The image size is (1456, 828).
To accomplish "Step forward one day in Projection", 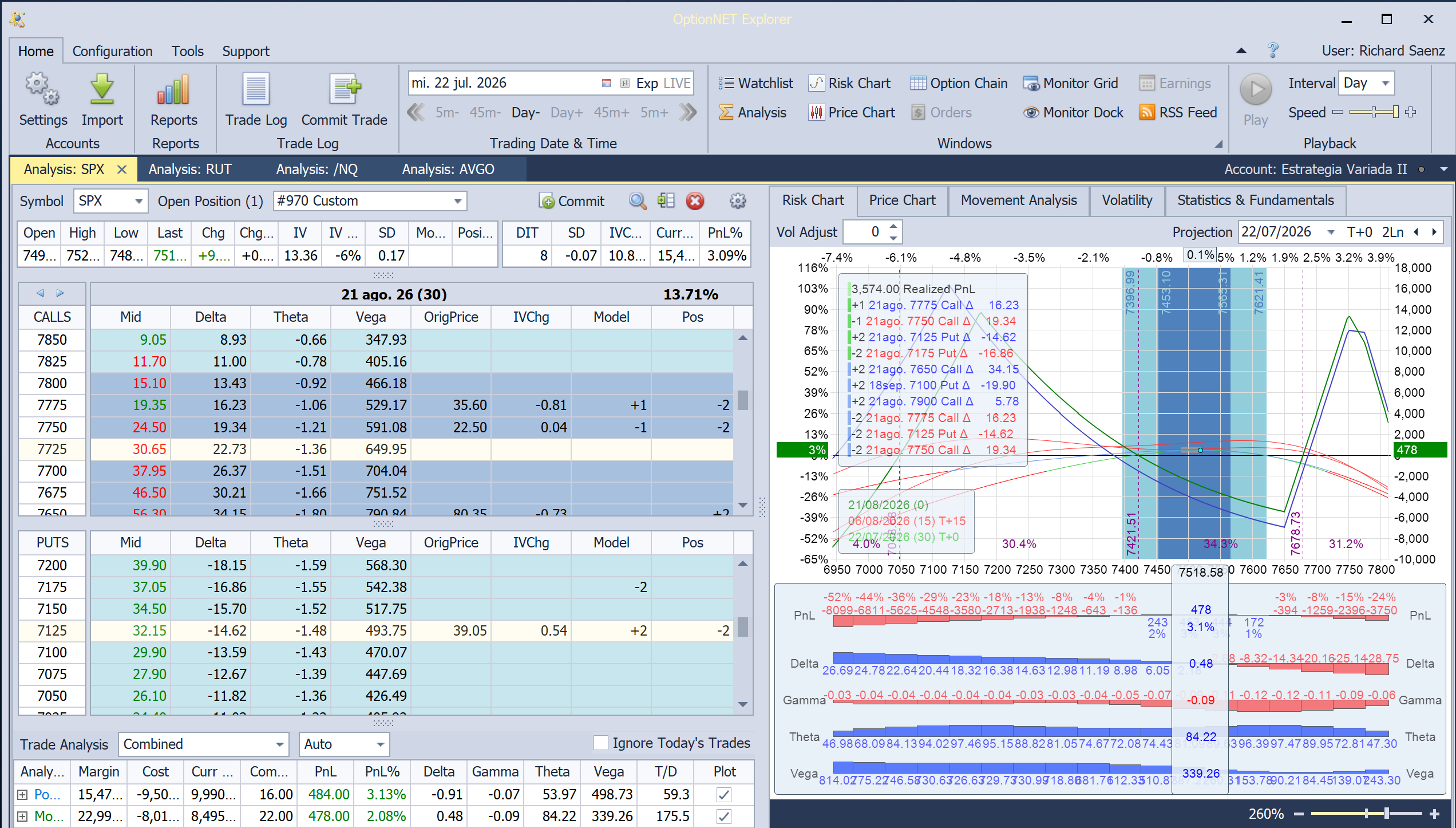I will (x=1434, y=232).
